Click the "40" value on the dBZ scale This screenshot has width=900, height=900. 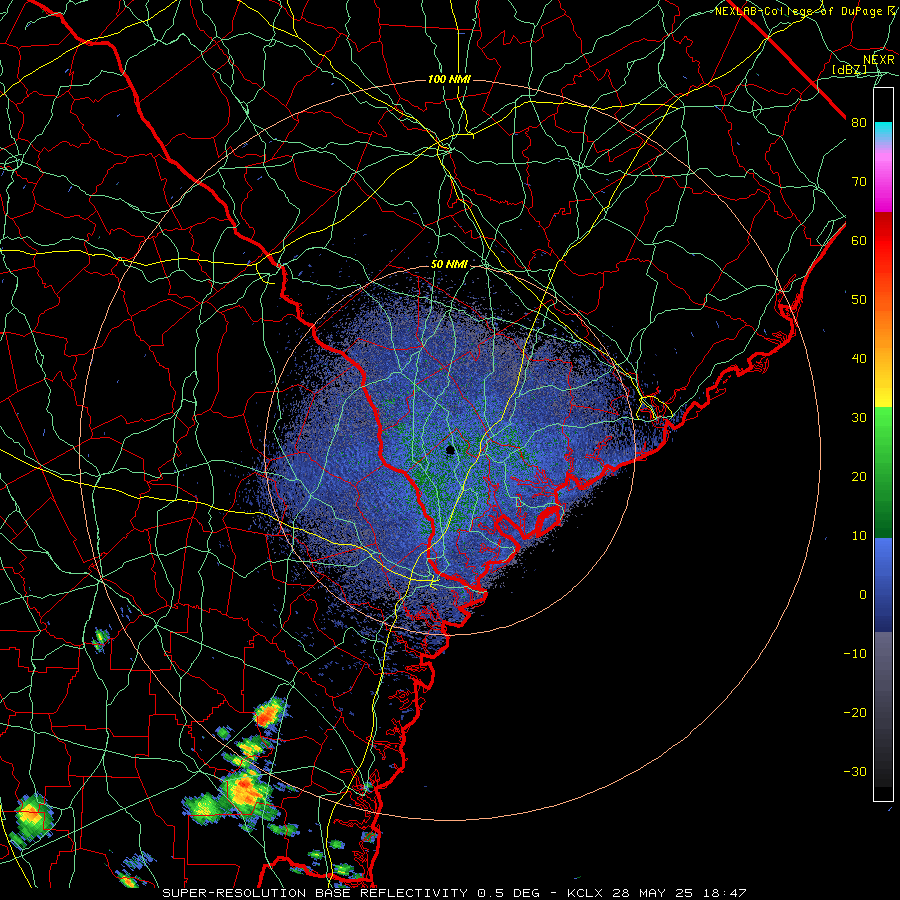[859, 359]
